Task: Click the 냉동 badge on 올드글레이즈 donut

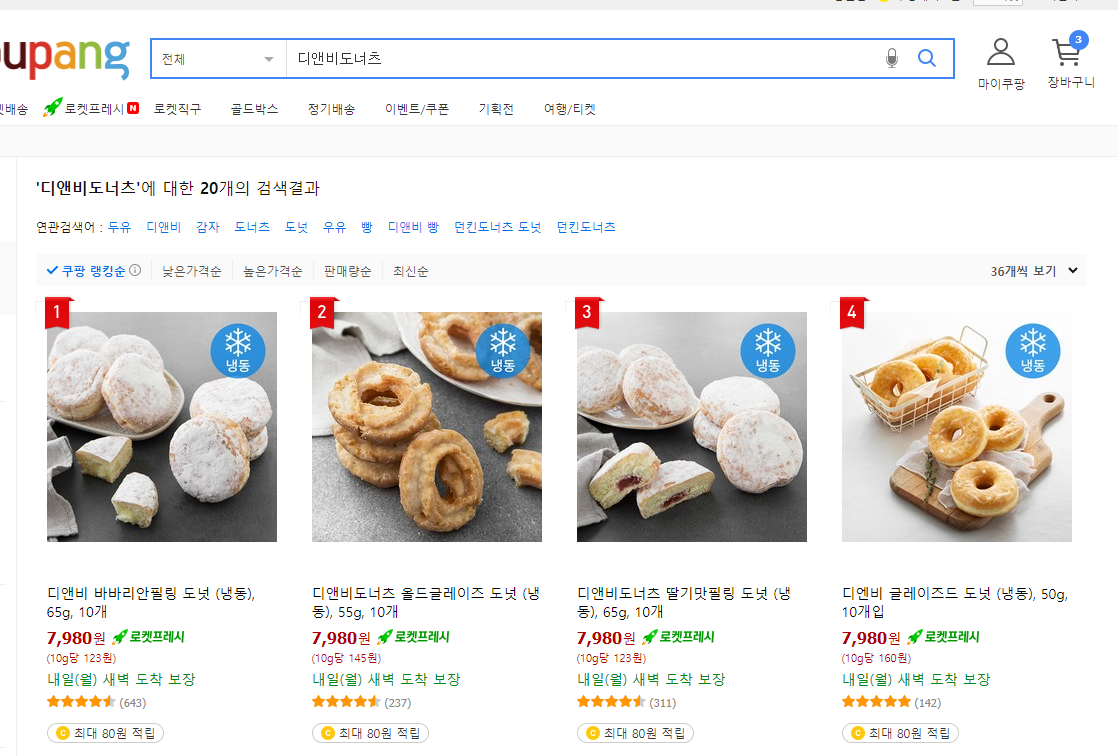Action: [503, 351]
